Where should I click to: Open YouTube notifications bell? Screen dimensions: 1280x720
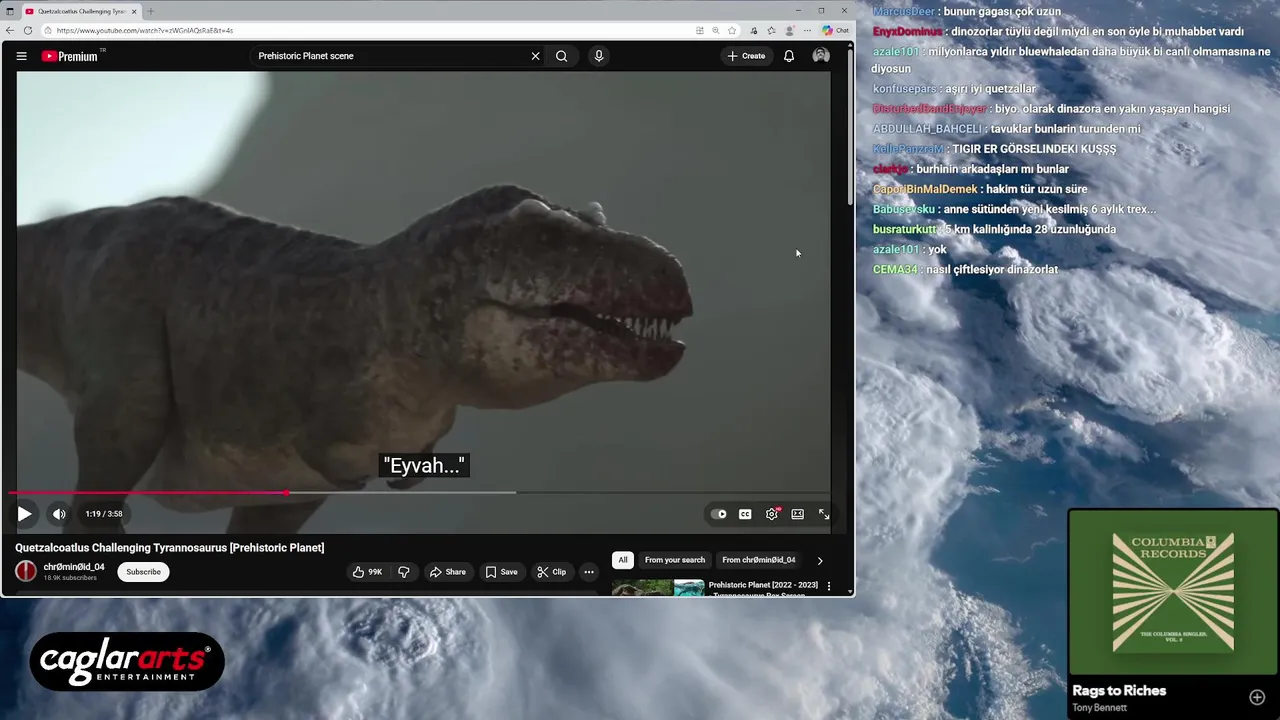pyautogui.click(x=788, y=56)
